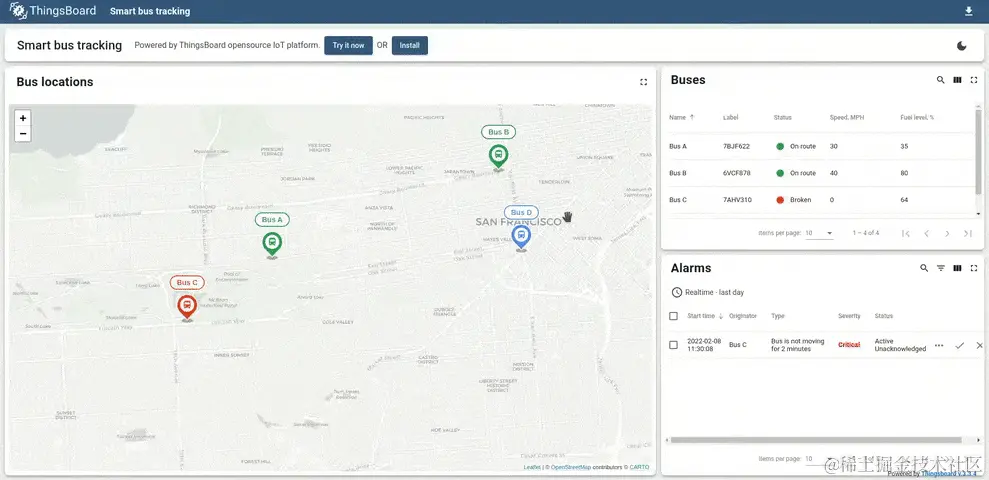Sort Alarms table by Type column
This screenshot has width=989, height=480.
pyautogui.click(x=778, y=316)
